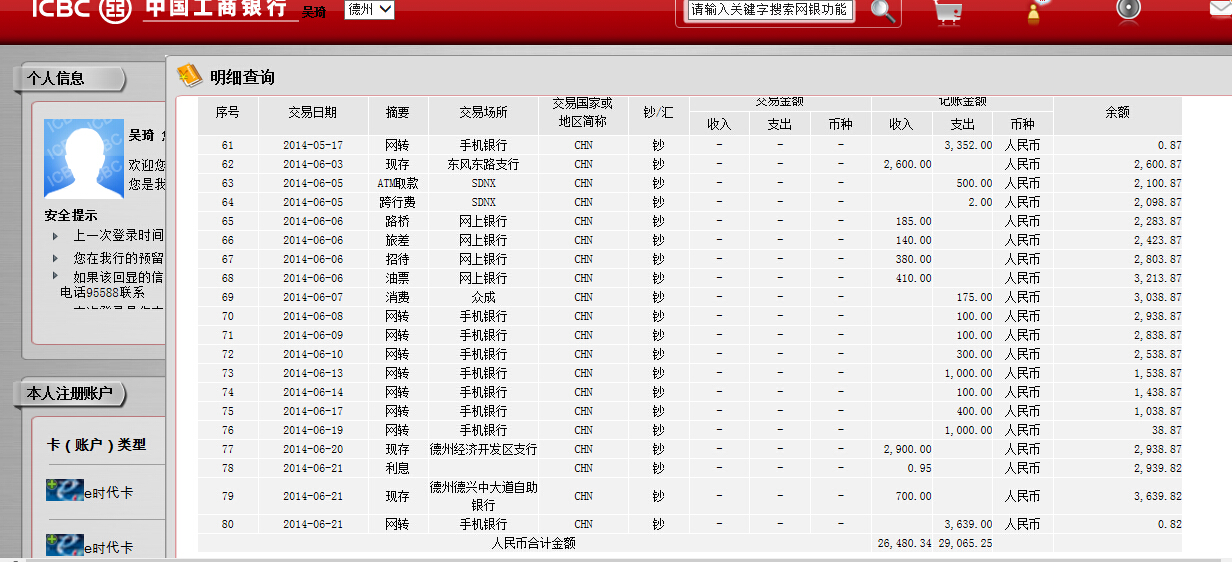The image size is (1232, 562).
Task: Click the 跨行费 summary cell
Action: [x=398, y=202]
